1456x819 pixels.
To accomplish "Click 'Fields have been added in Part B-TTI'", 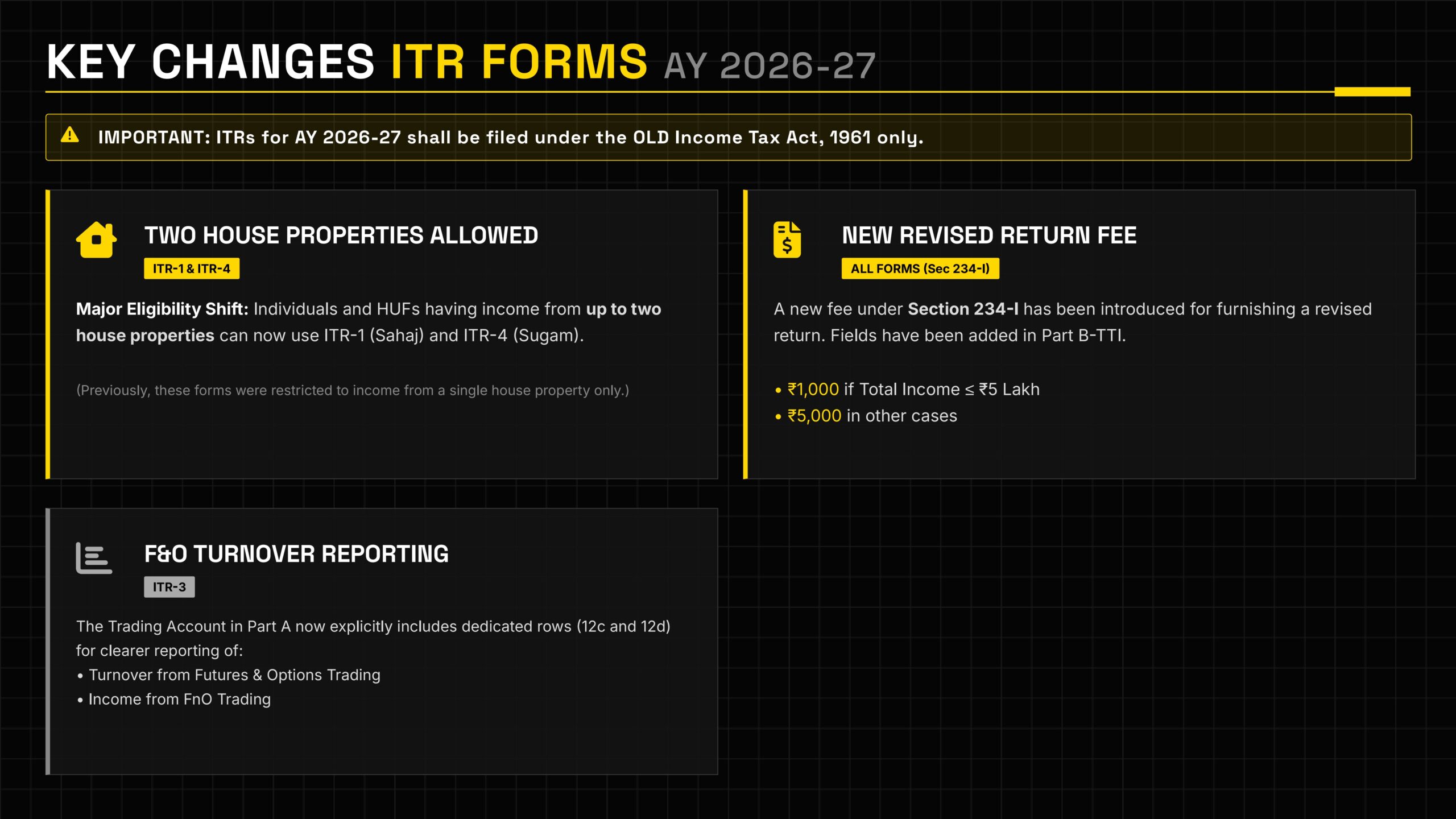I will coord(978,336).
